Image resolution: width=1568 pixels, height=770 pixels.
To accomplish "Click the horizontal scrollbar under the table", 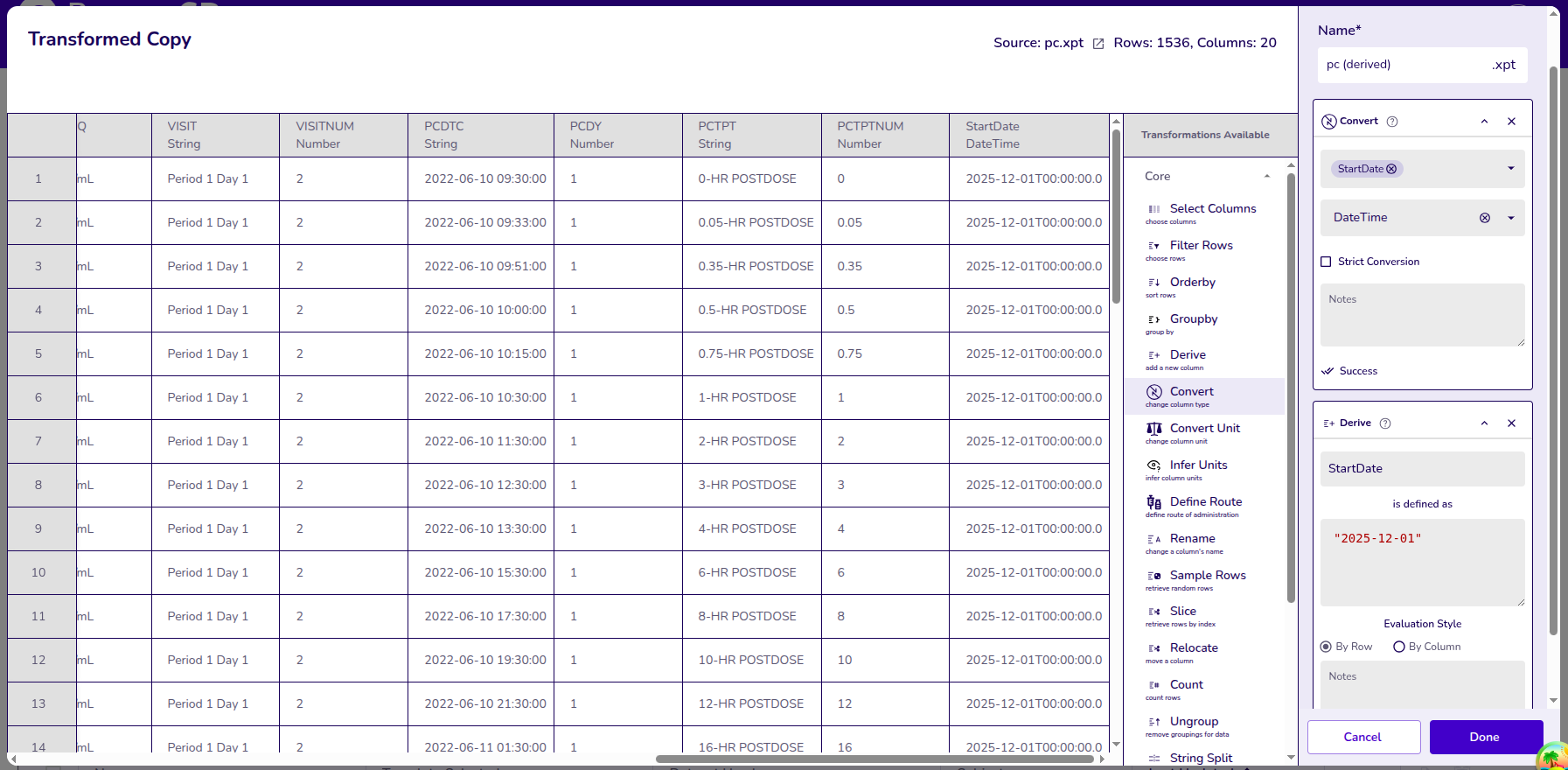I will 875,759.
